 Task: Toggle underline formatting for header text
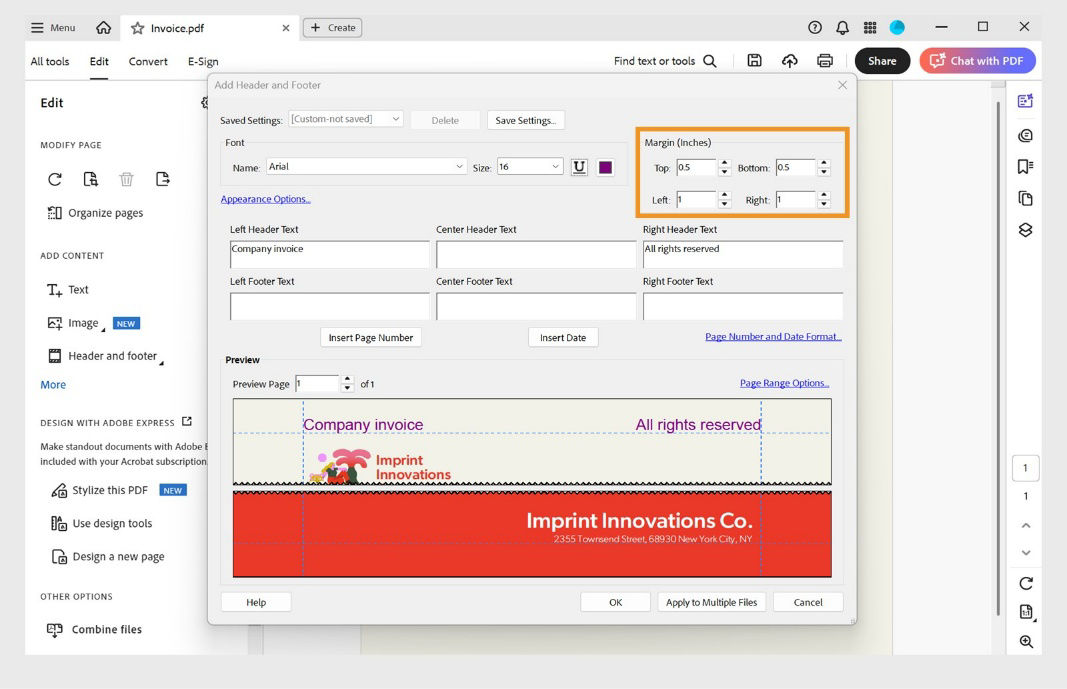(x=578, y=166)
